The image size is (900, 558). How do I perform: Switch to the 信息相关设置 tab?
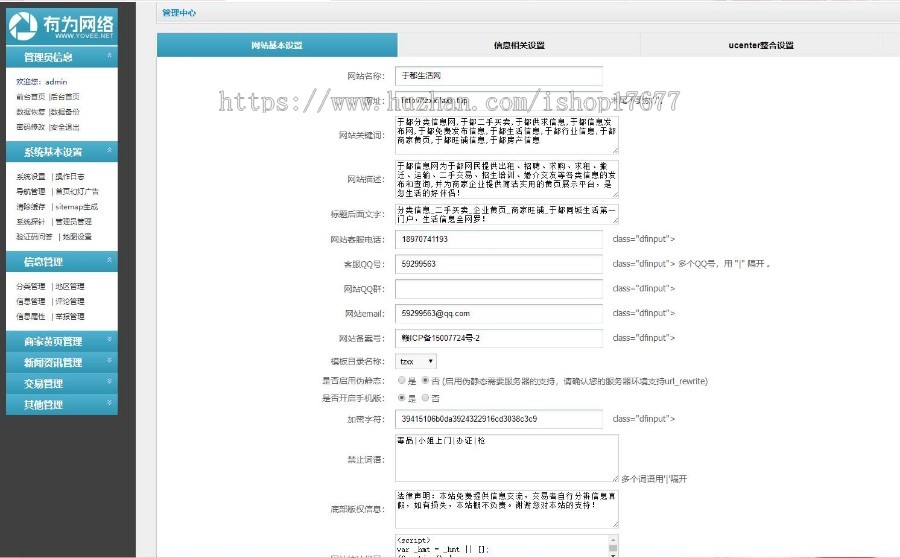click(519, 45)
